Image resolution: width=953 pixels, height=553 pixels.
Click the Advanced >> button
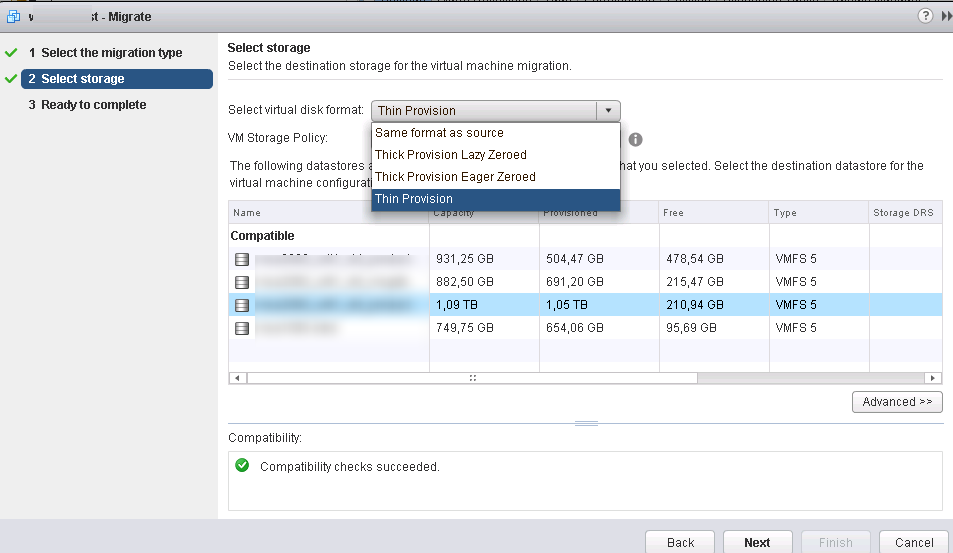point(897,402)
